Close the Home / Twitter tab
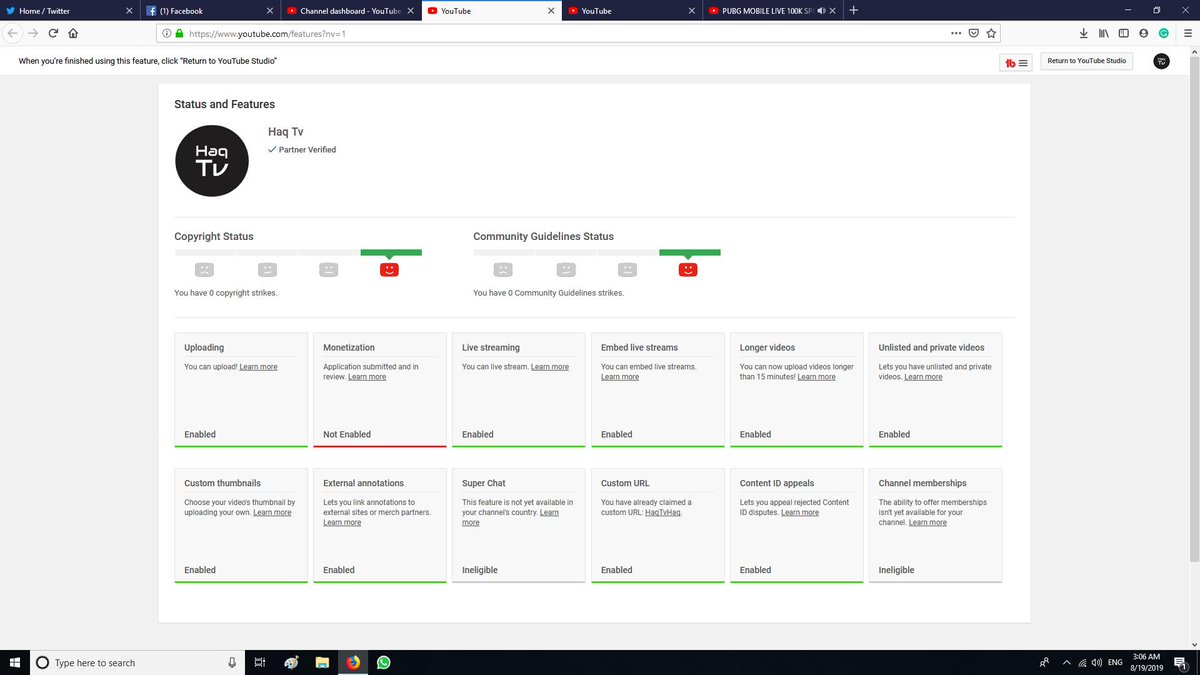The height and width of the screenshot is (675, 1200). click(x=128, y=11)
